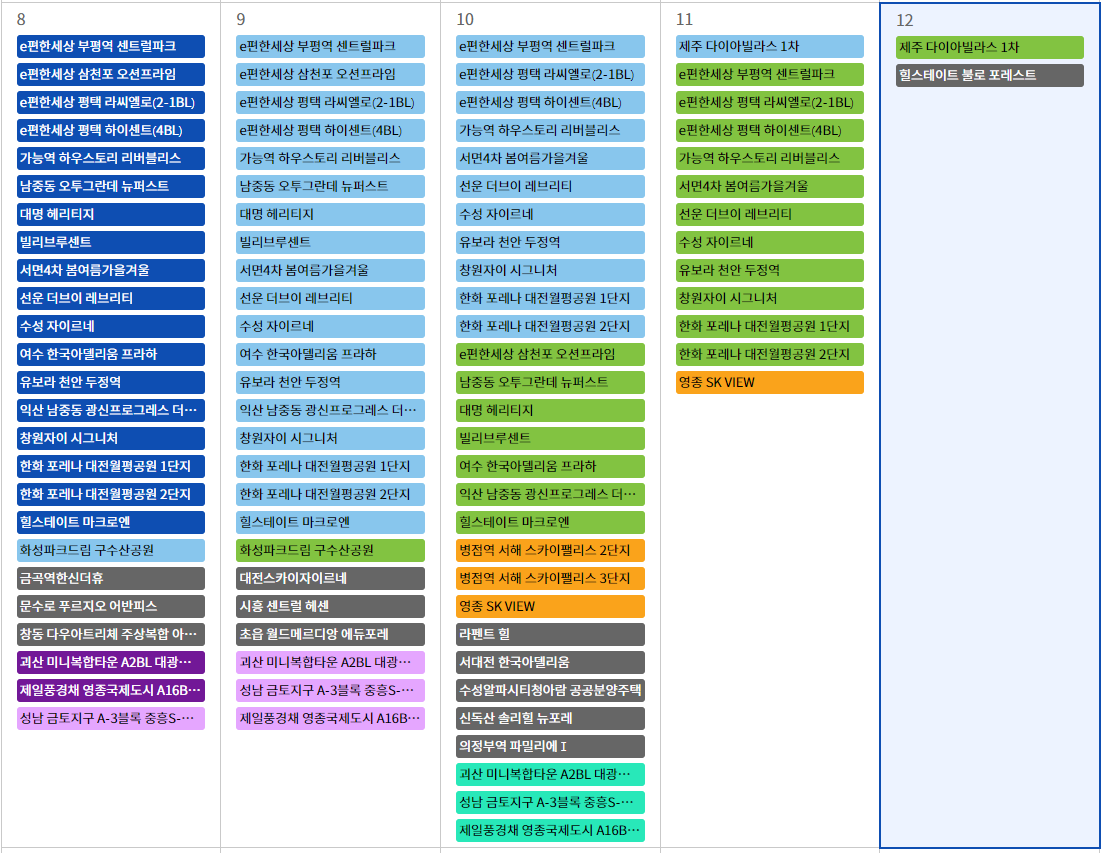This screenshot has height=853, width=1104.
Task: Open 수성 자이르네 under date 9
Action: pyautogui.click(x=330, y=327)
